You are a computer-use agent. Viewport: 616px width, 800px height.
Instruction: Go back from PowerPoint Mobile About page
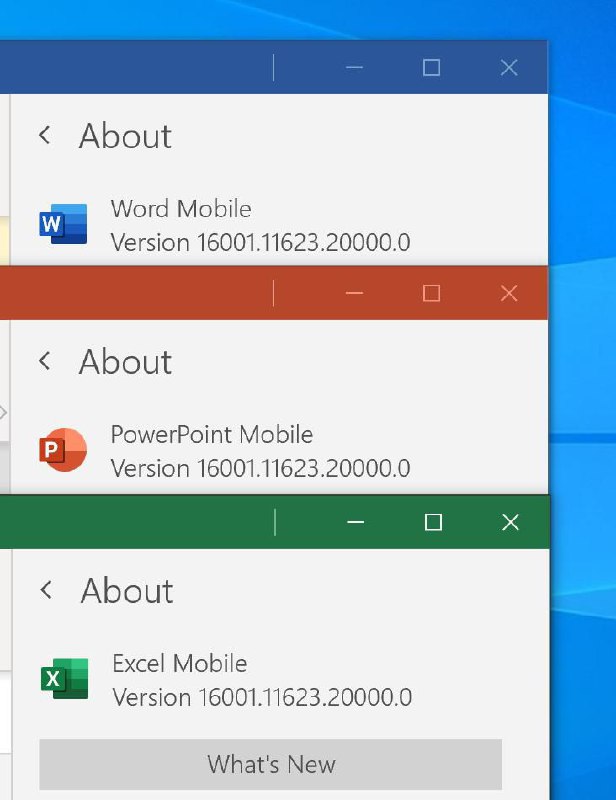pos(45,361)
